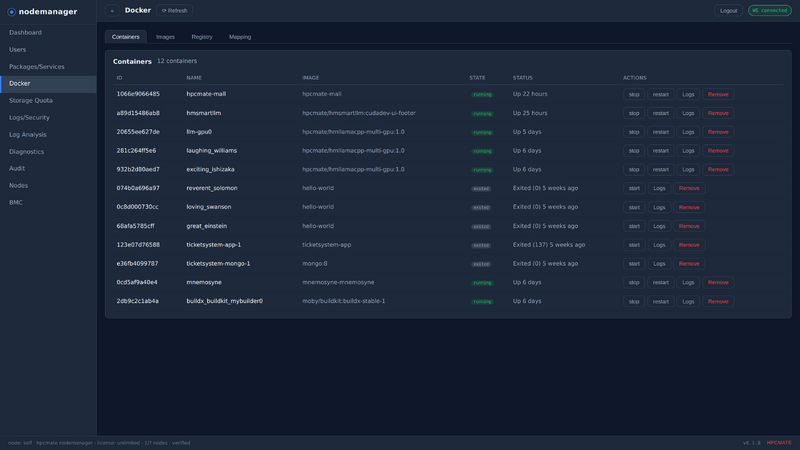Switch to the Mapping tab
The width and height of the screenshot is (800, 450).
[x=240, y=37]
